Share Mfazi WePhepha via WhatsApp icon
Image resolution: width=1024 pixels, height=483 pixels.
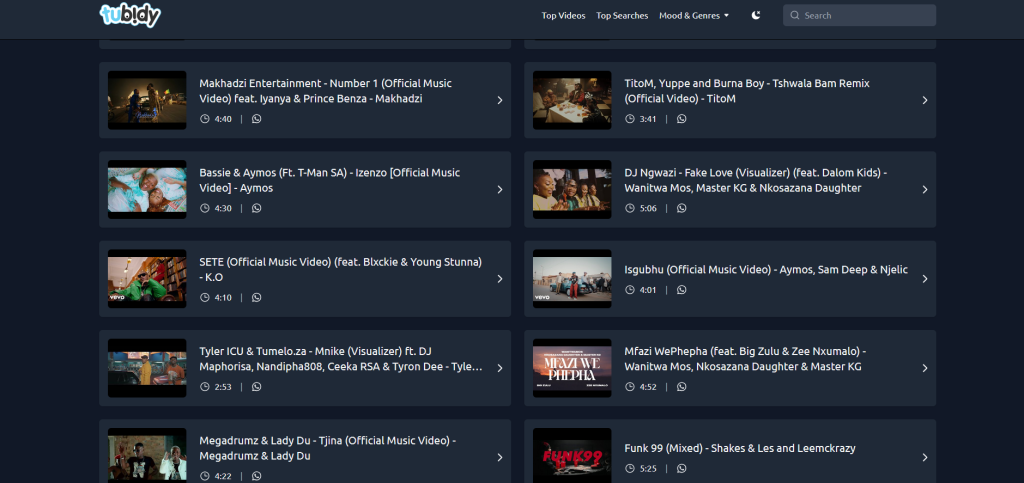[682, 387]
